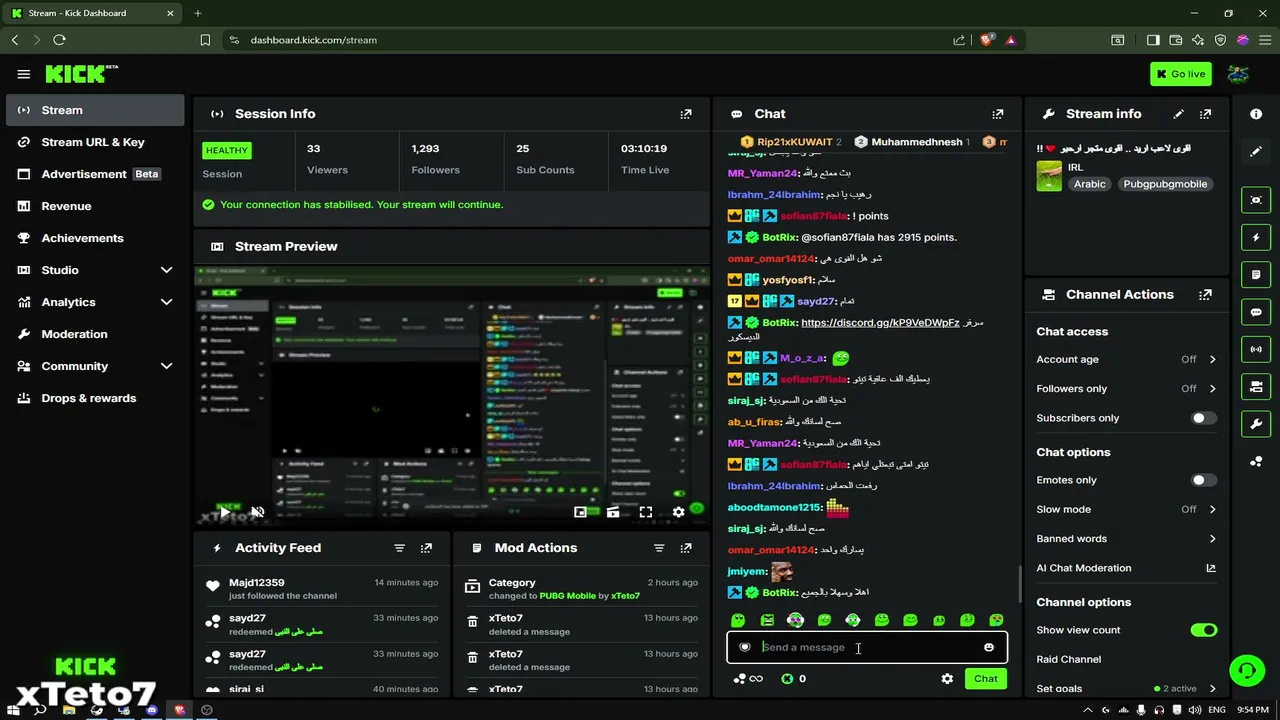Toggle the Chat panel in right rail
This screenshot has height=720, width=1280.
pos(1256,312)
